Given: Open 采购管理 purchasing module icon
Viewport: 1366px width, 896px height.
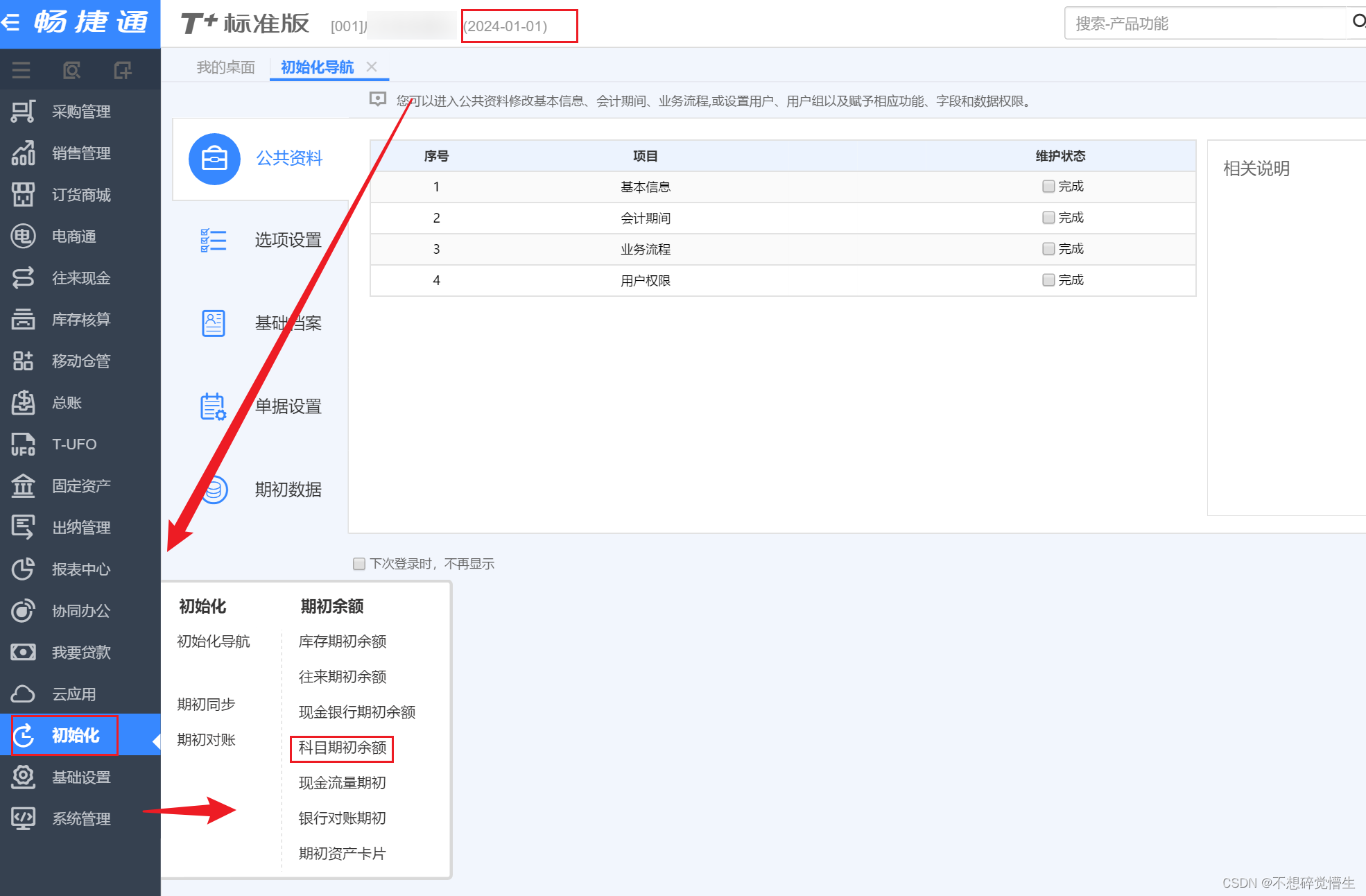Looking at the screenshot, I should (x=23, y=112).
